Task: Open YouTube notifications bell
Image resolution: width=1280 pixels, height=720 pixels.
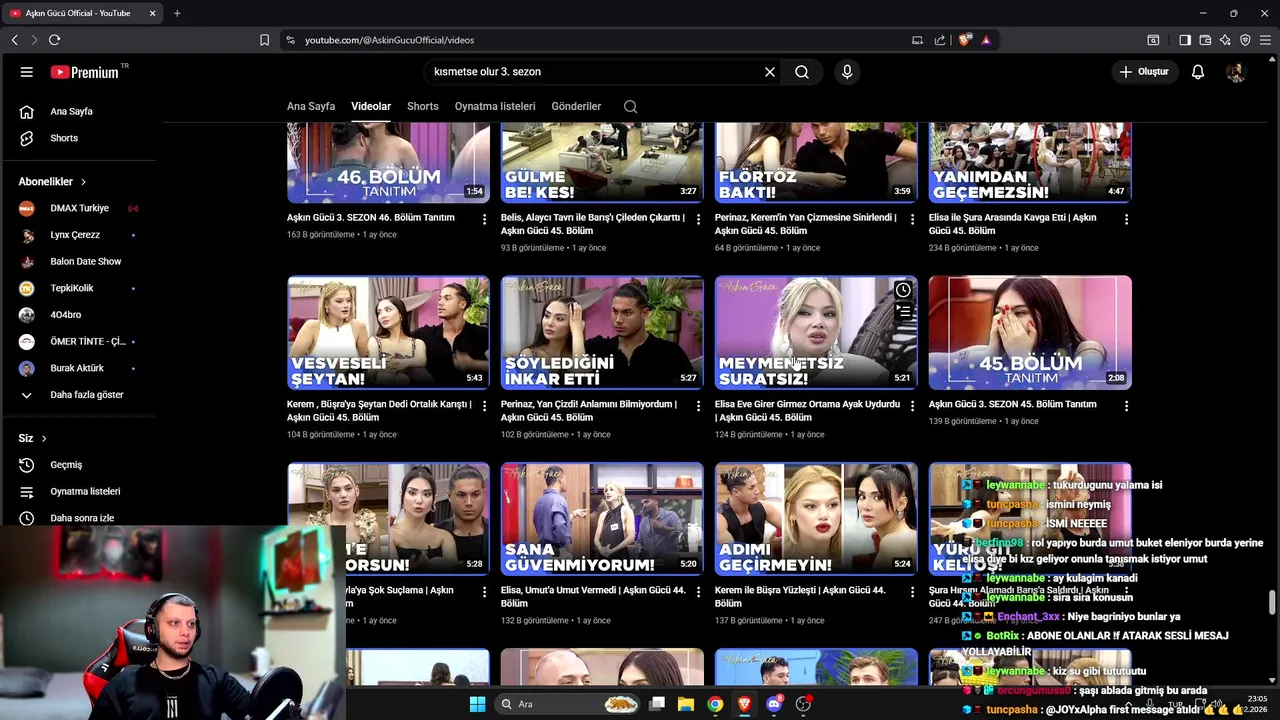Action: tap(1198, 72)
